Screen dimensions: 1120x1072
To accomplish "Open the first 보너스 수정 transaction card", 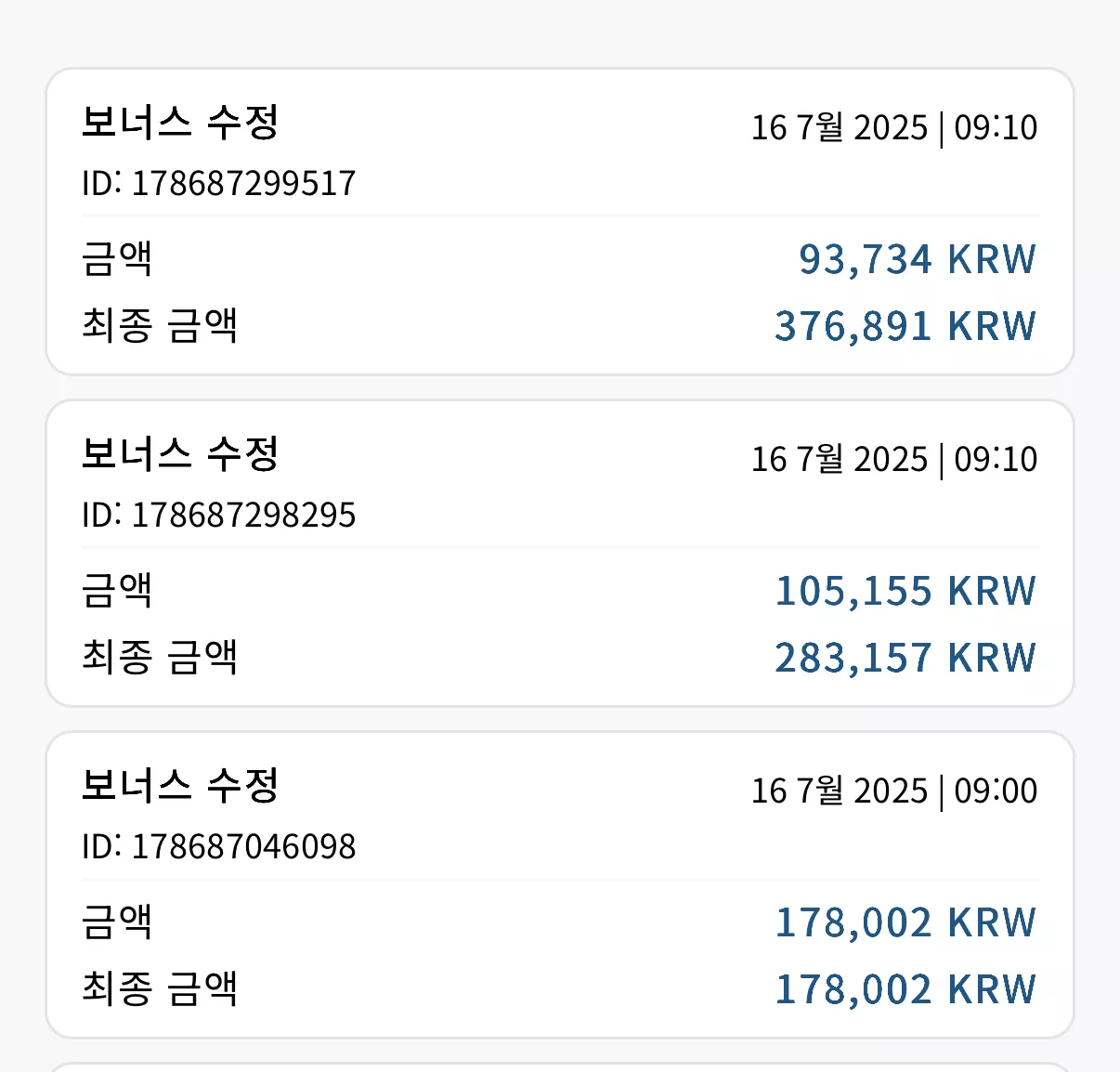I will point(560,222).
